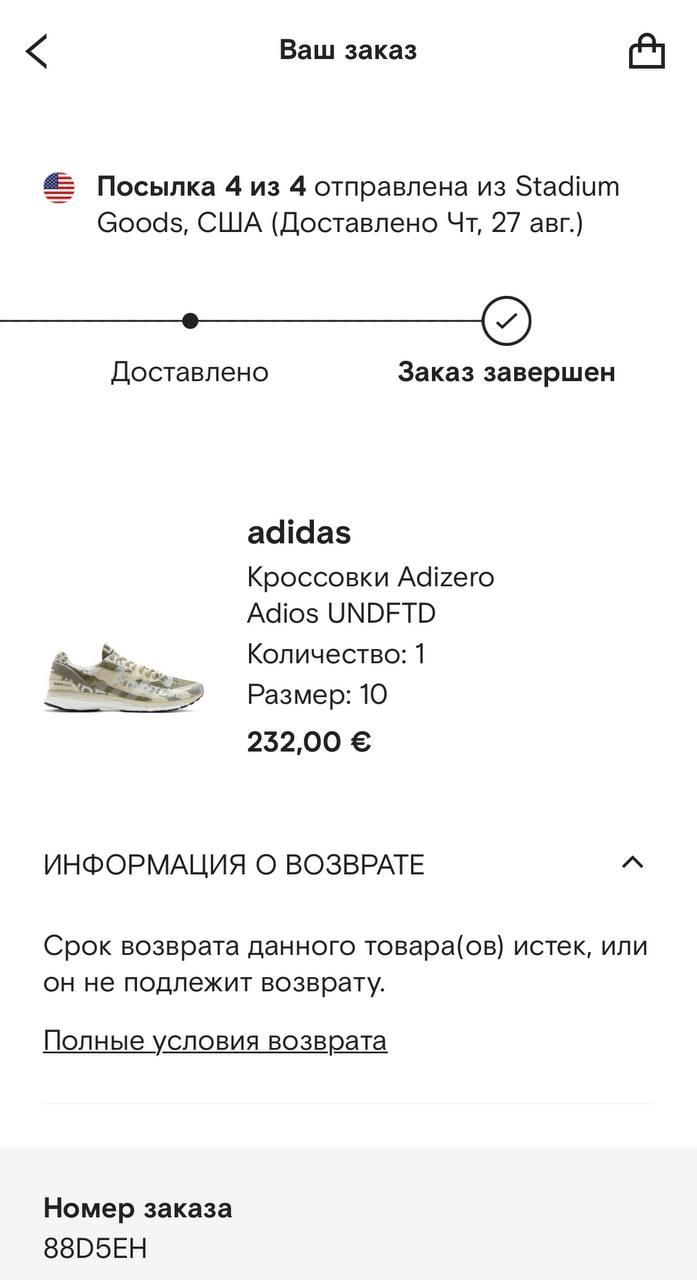
Task: Tap the Номер заказа heading
Action: coord(138,1208)
